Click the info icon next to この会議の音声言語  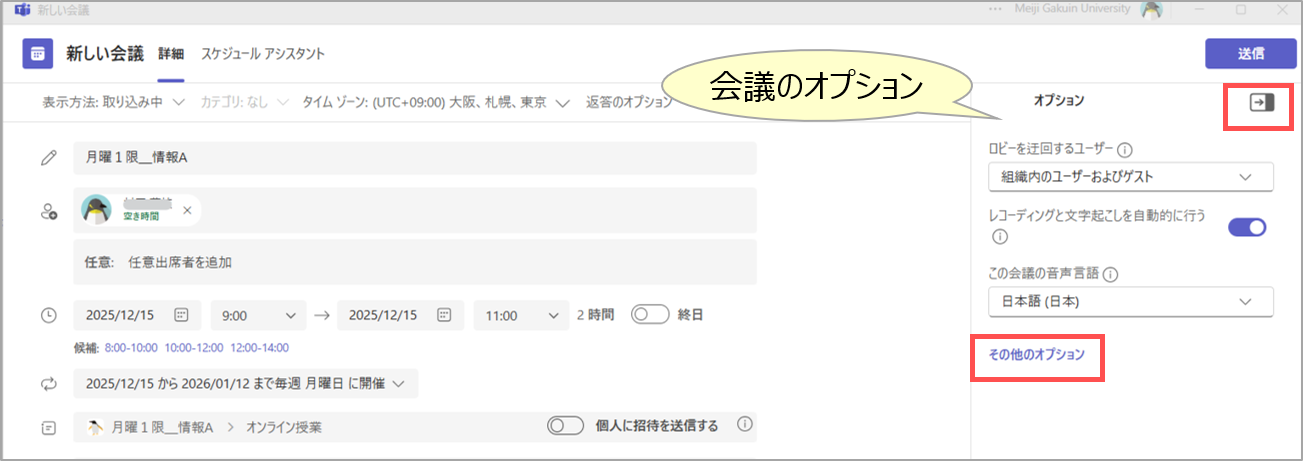pos(1110,274)
